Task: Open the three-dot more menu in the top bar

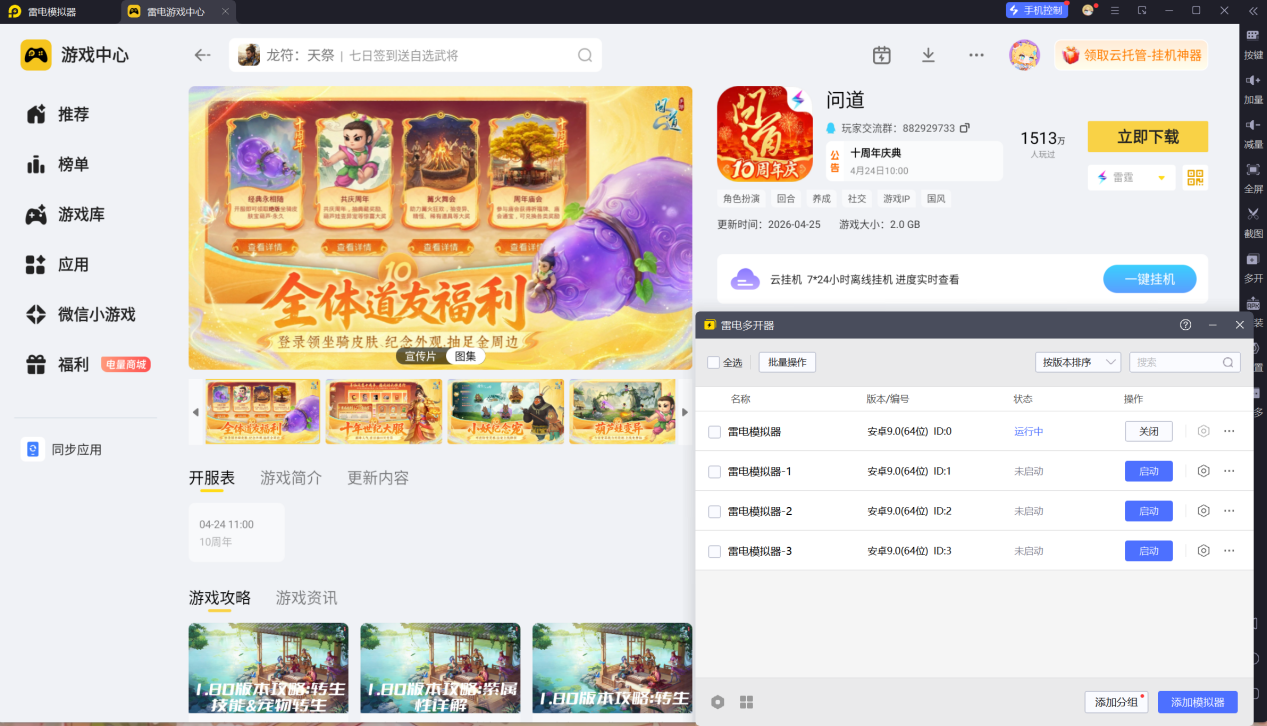Action: pyautogui.click(x=976, y=55)
